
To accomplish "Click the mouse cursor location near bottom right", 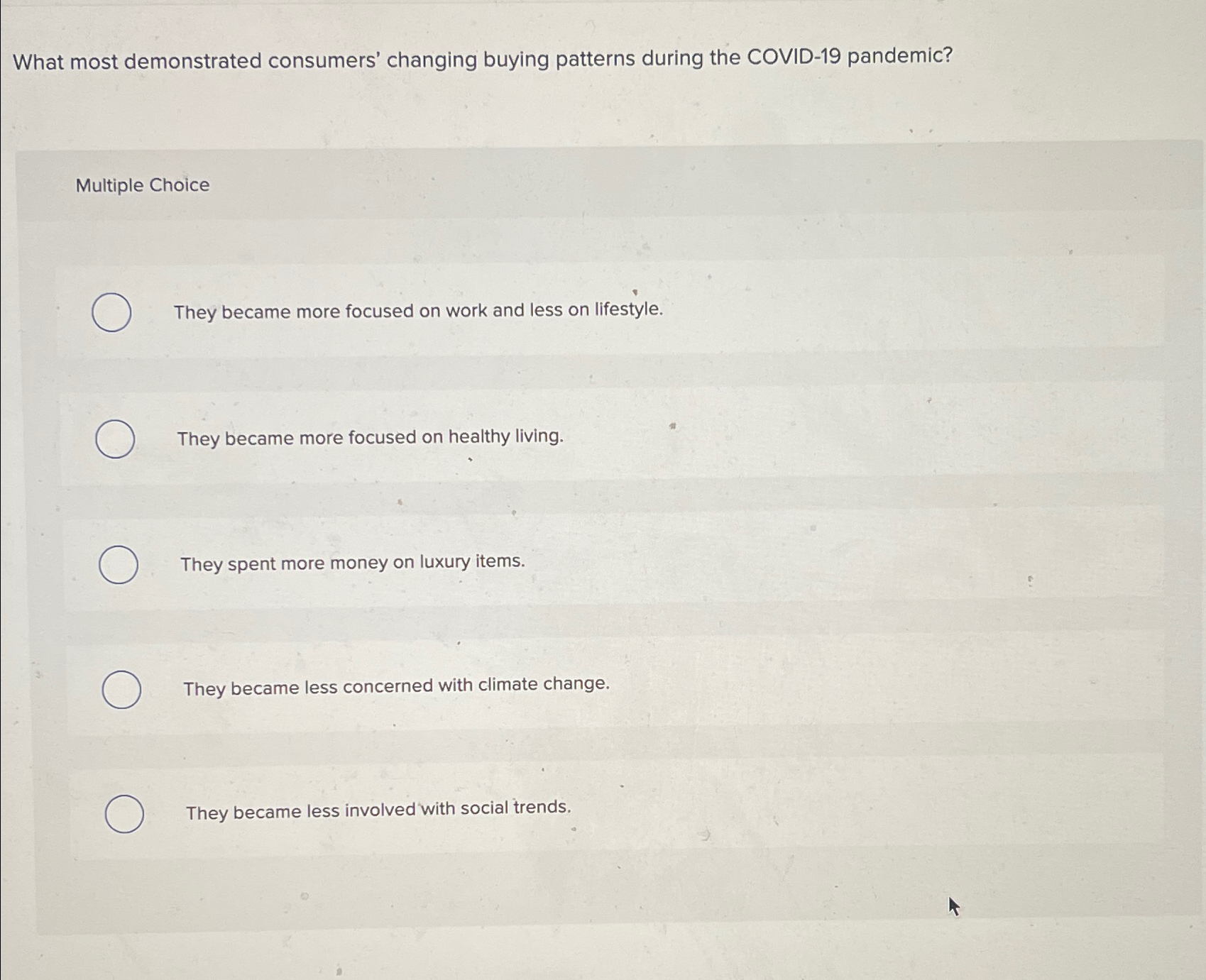I will 952,907.
